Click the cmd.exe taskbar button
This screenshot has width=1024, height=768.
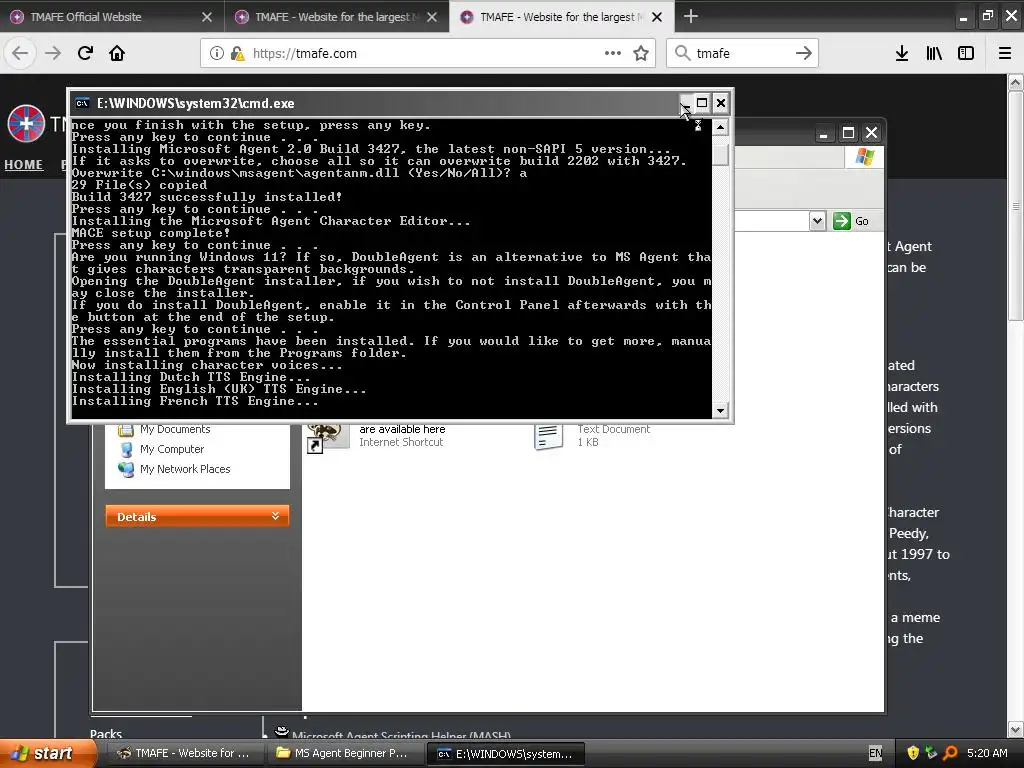pyautogui.click(x=505, y=754)
